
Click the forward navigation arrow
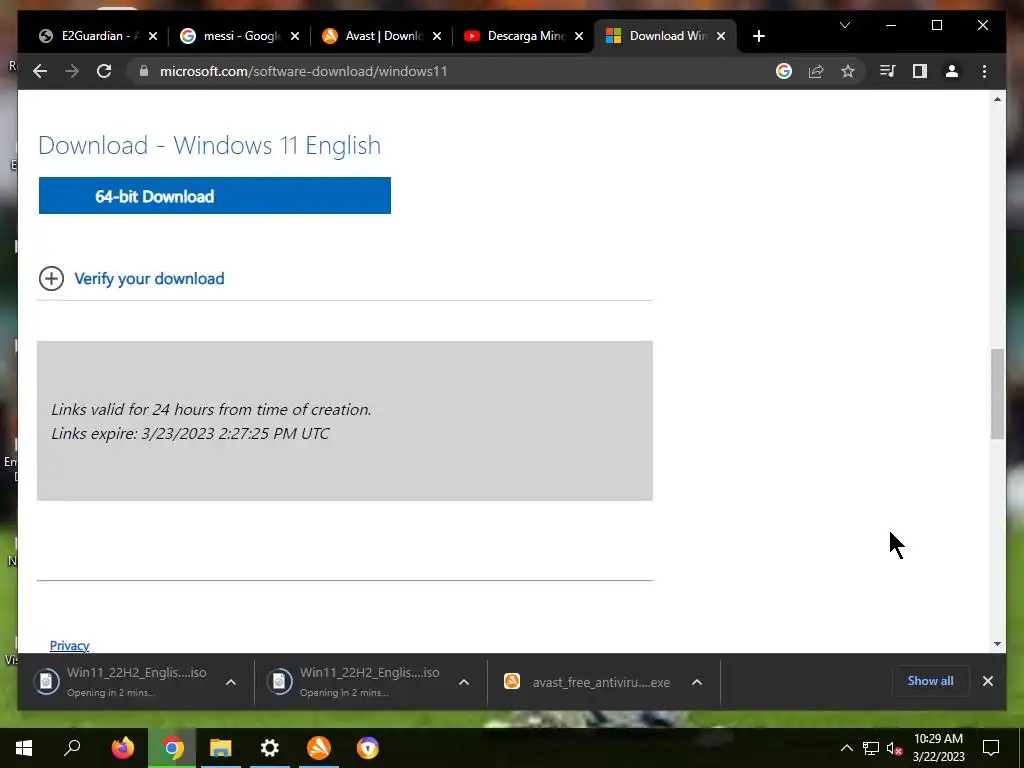click(72, 71)
